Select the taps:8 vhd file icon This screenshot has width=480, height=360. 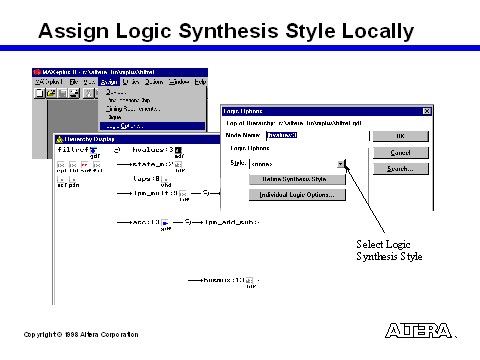pos(164,179)
